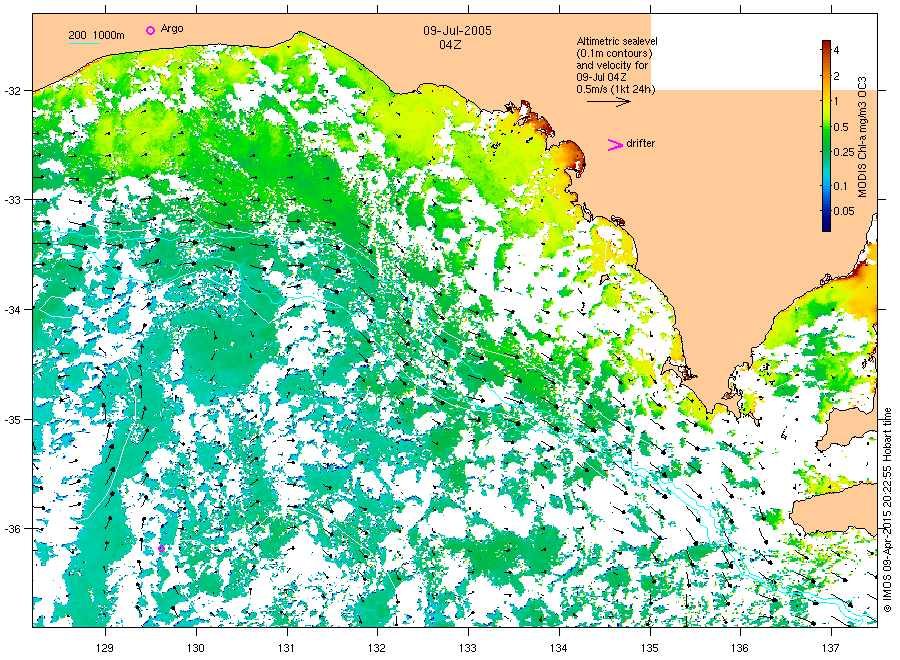
Task: Click the date label 09-Jul-2005
Action: (x=457, y=31)
